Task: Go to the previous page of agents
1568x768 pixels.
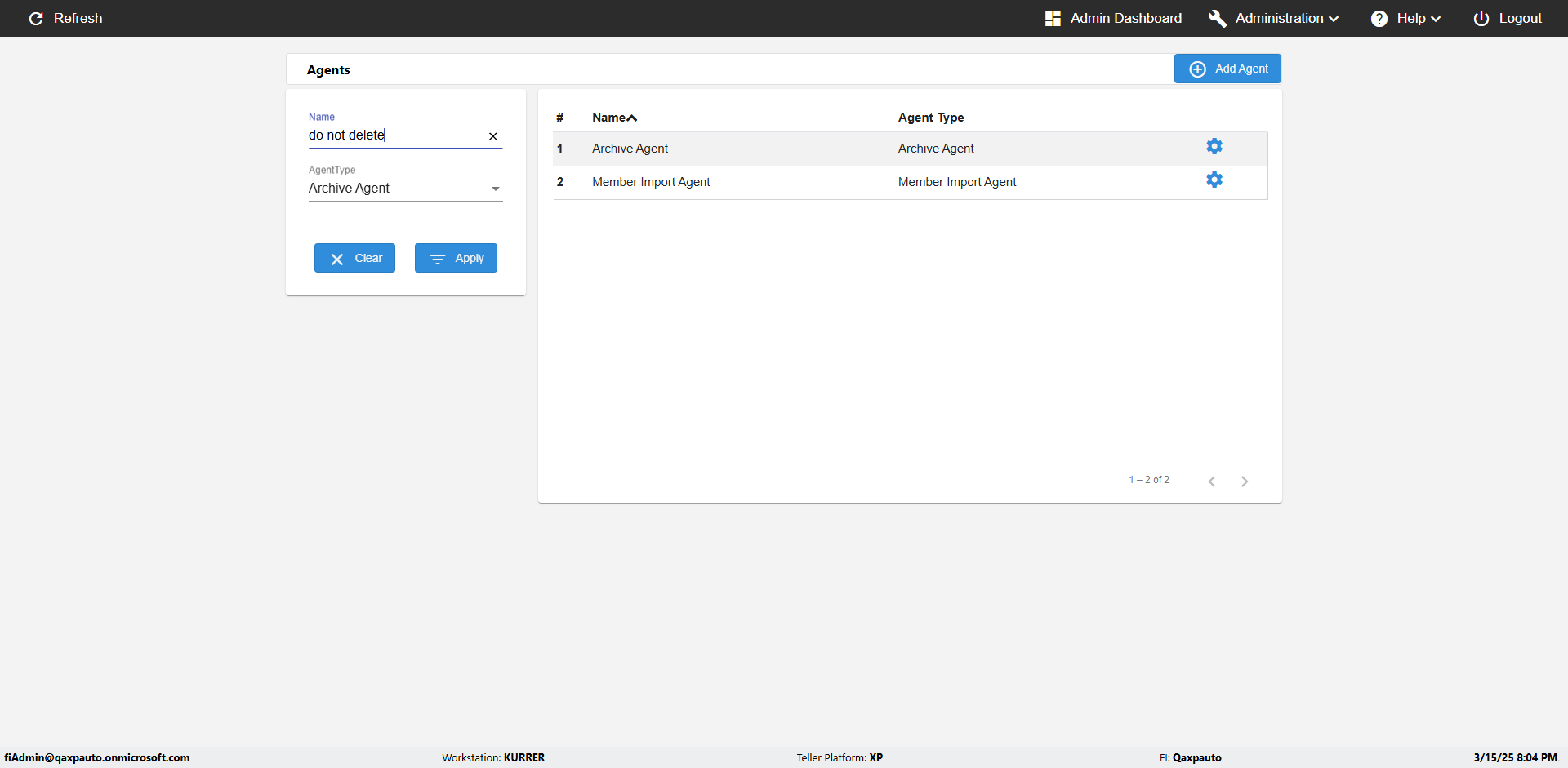Action: pyautogui.click(x=1212, y=482)
